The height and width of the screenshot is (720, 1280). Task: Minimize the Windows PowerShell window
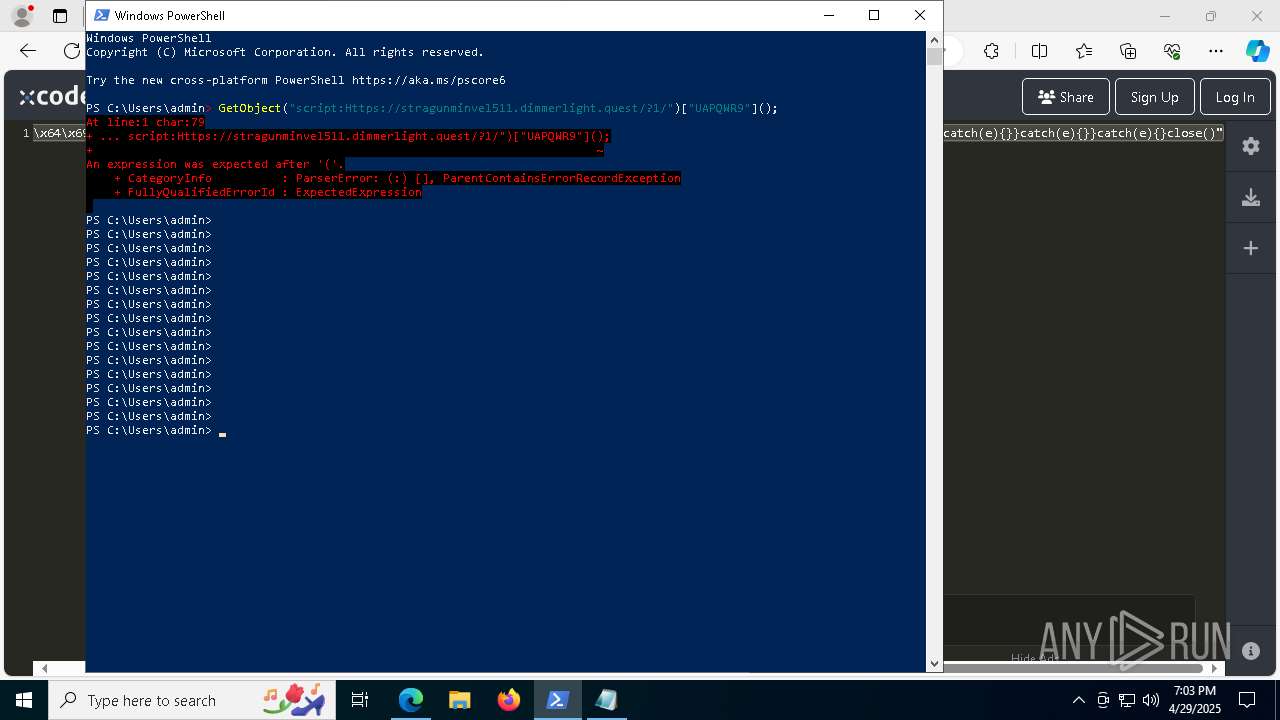(x=828, y=15)
